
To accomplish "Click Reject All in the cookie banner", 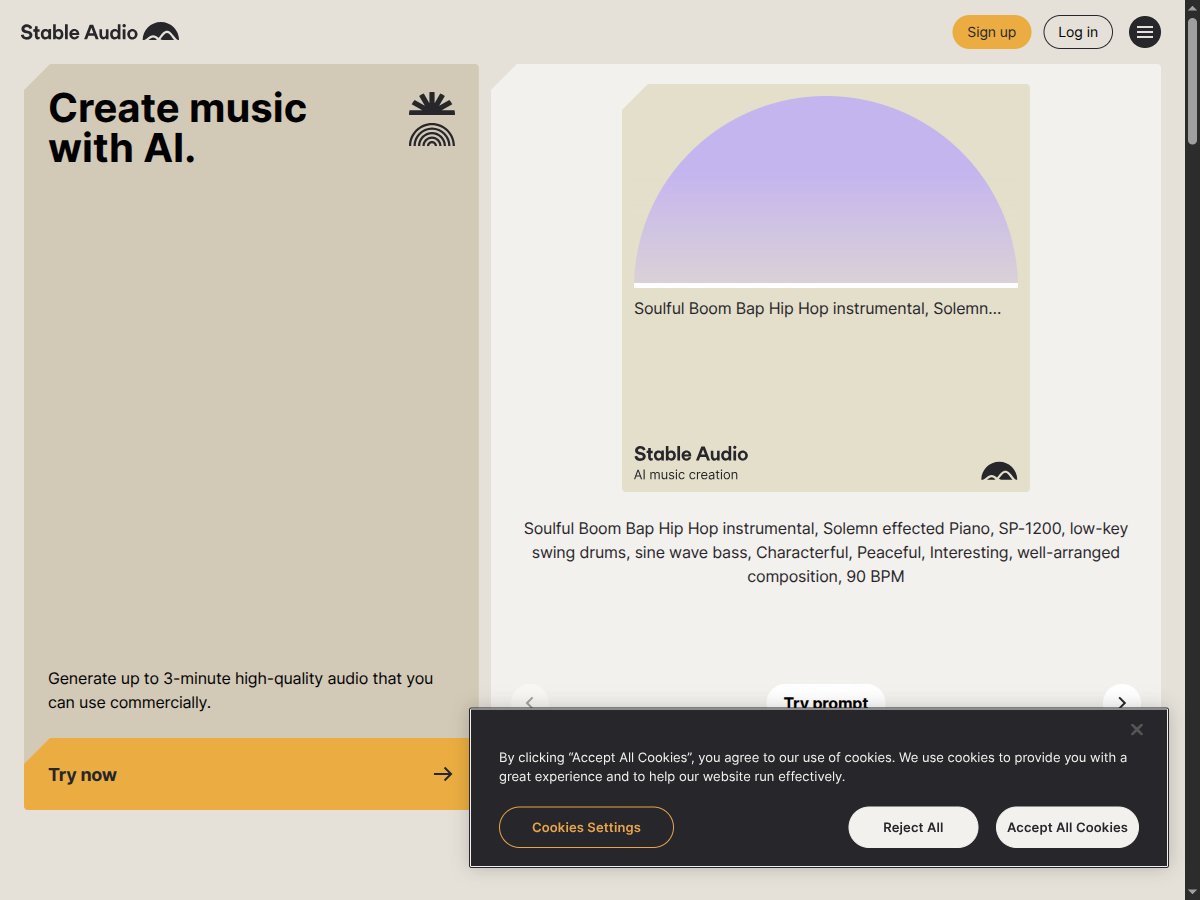I will 913,827.
